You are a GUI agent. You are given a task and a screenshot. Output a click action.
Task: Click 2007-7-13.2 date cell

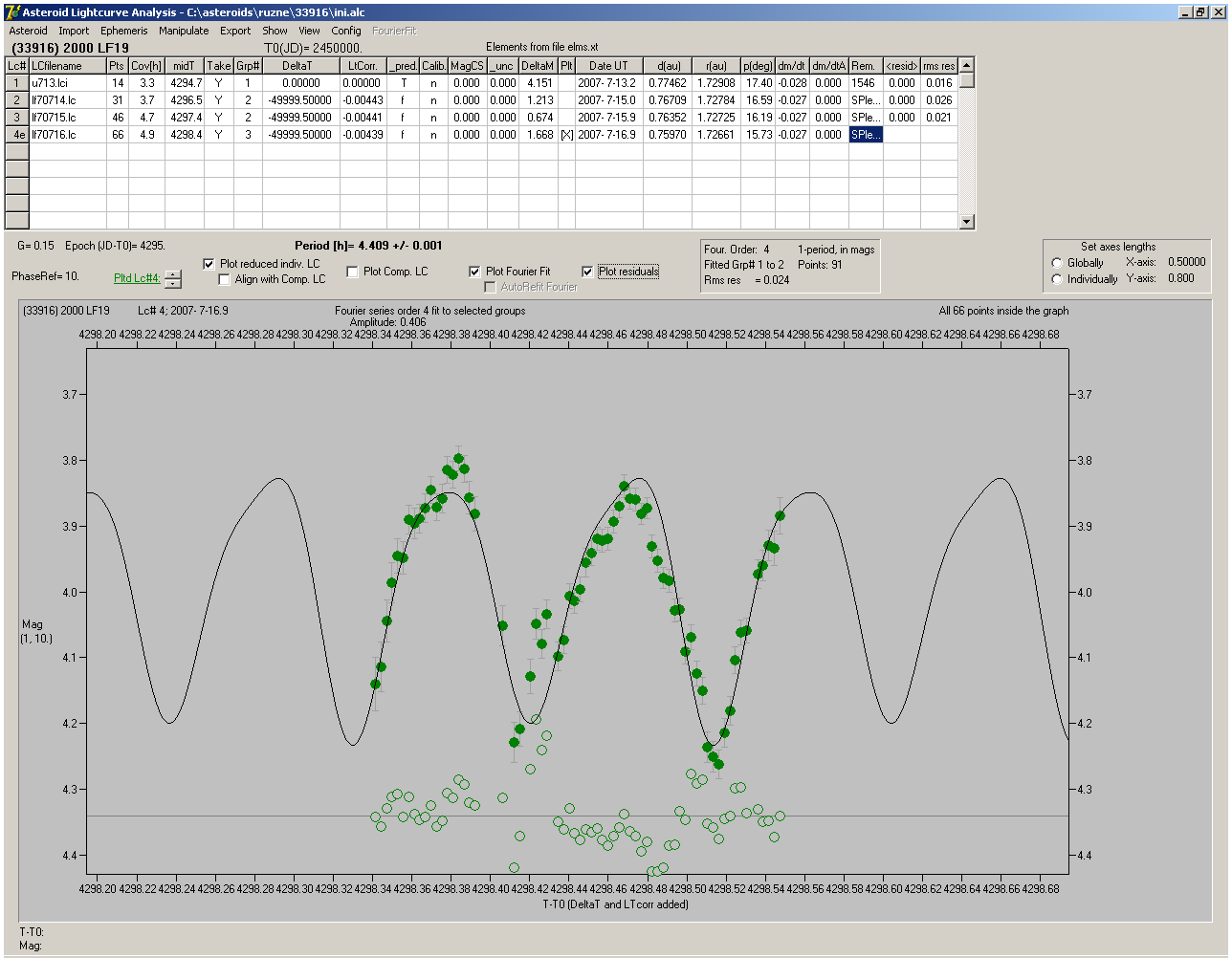608,83
